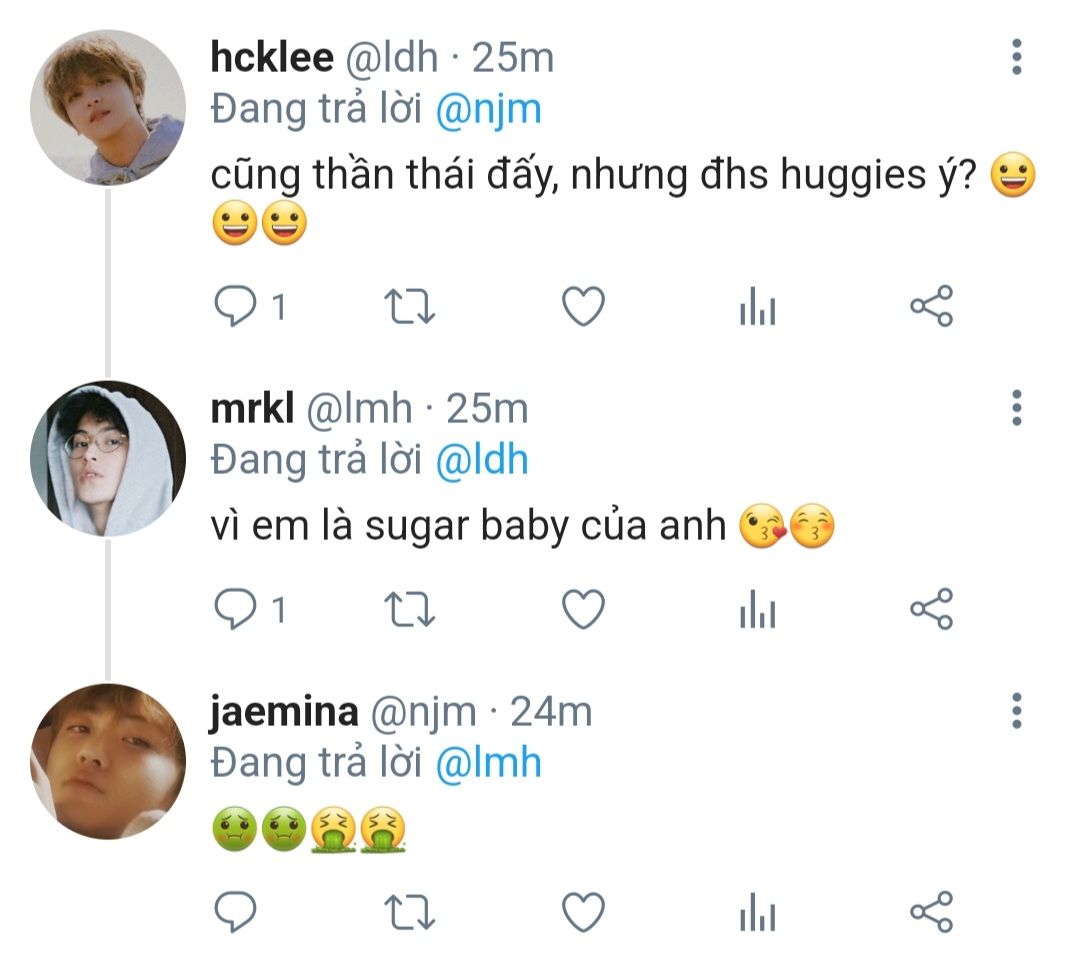Image resolution: width=1080 pixels, height=953 pixels.
Task: Like hcklee's tweet
Action: point(582,307)
